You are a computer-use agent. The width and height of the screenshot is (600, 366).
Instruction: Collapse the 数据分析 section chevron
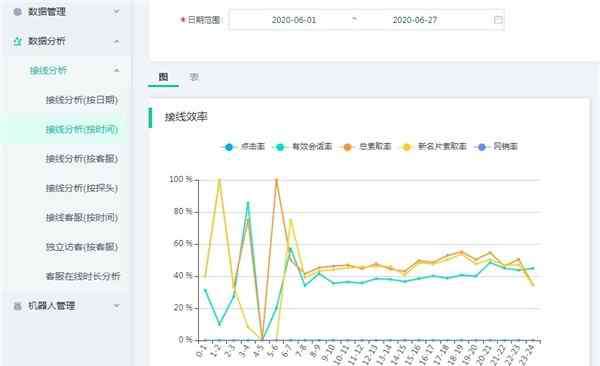(116, 41)
